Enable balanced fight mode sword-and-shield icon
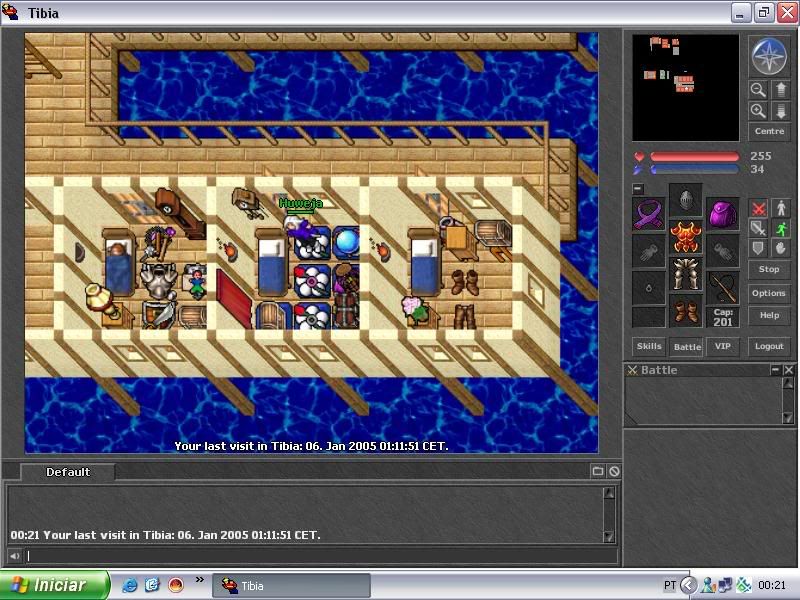 758,228
